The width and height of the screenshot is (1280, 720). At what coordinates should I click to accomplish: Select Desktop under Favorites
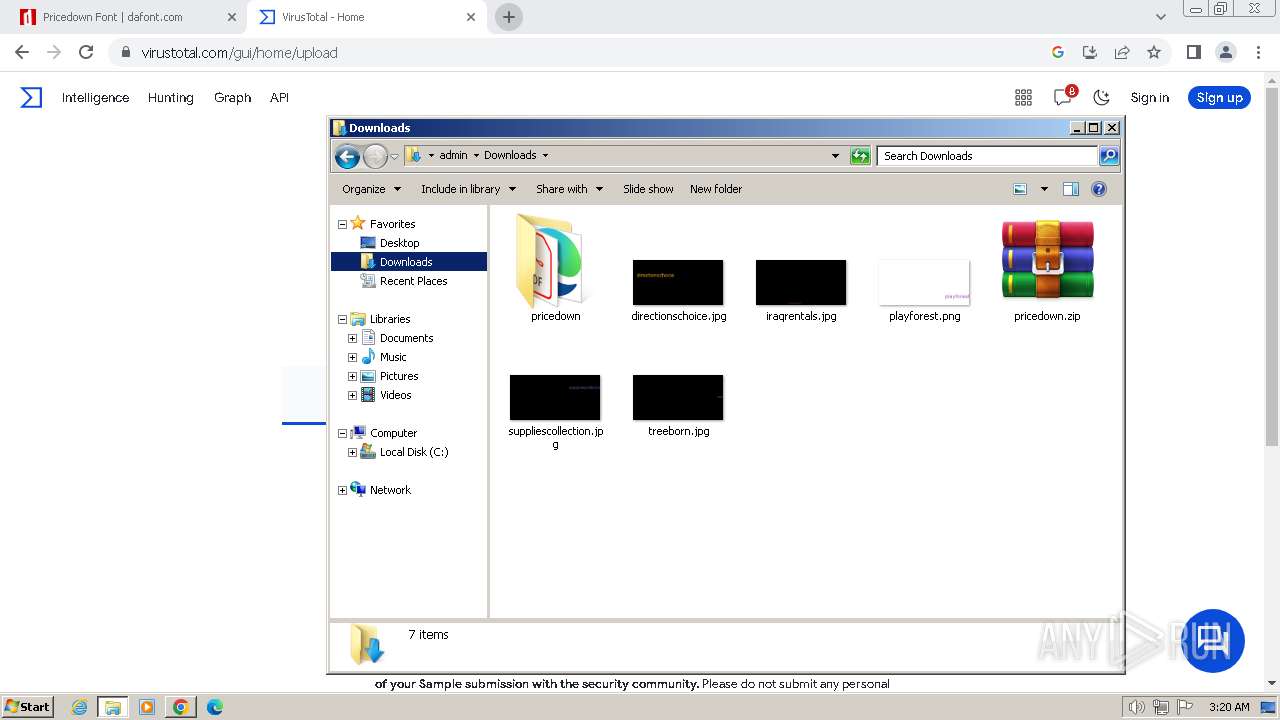[x=399, y=243]
